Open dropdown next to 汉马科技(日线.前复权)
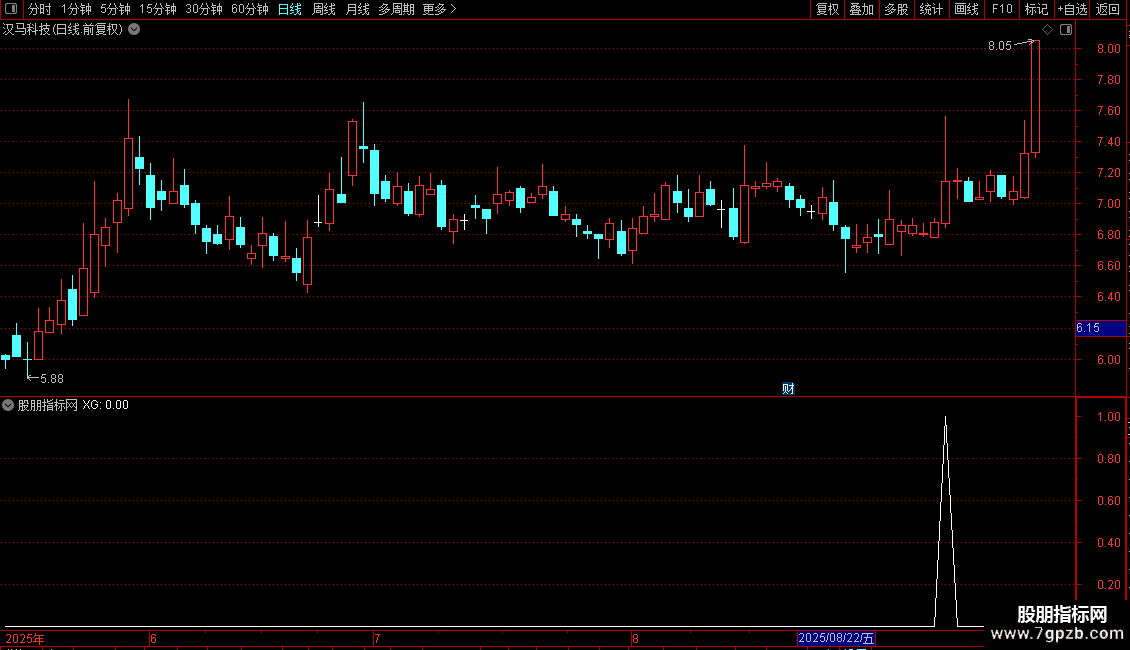Image resolution: width=1130 pixels, height=650 pixels. 134,30
